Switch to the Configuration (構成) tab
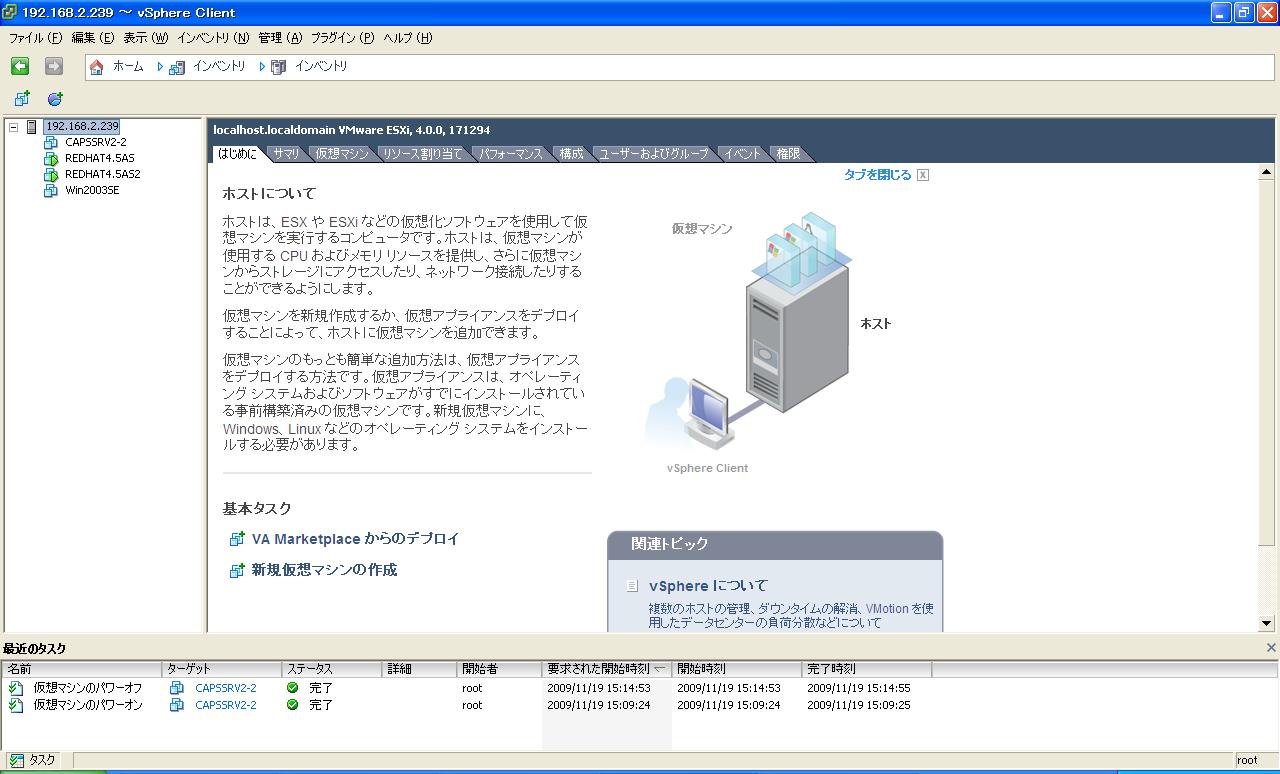Image resolution: width=1280 pixels, height=774 pixels. click(571, 154)
